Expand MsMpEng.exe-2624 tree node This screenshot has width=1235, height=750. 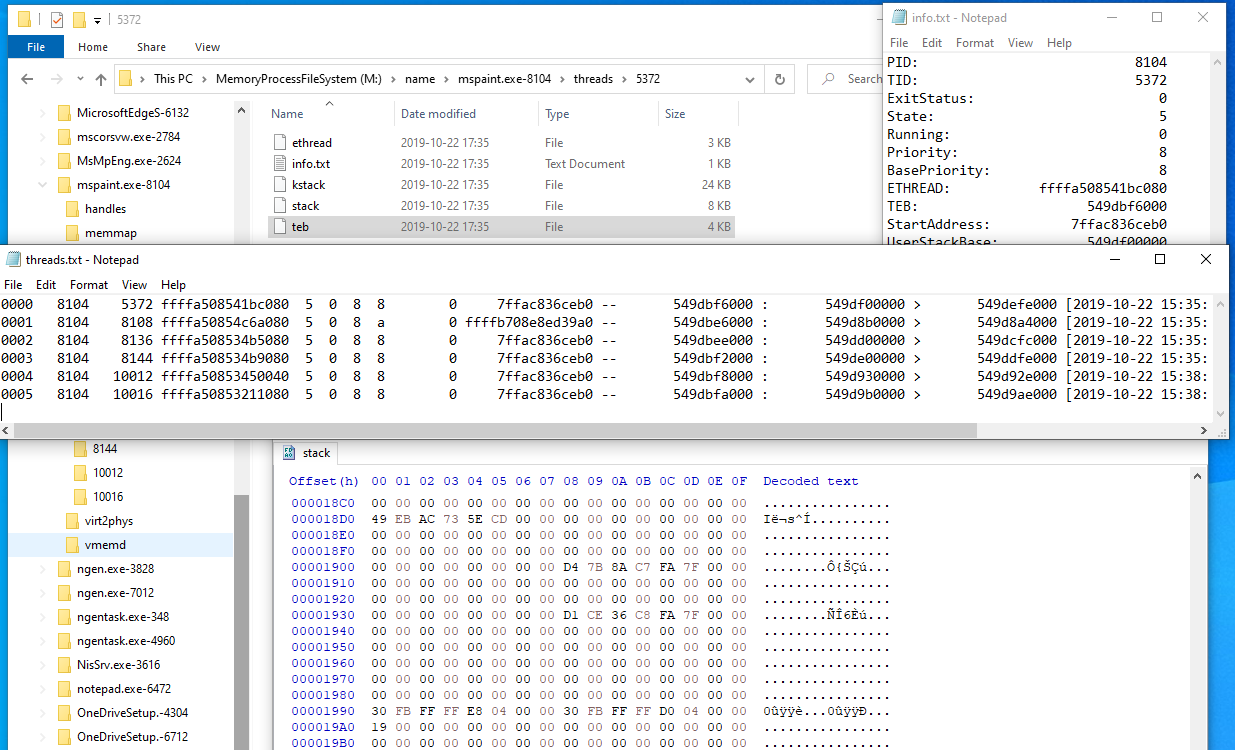pyautogui.click(x=42, y=161)
